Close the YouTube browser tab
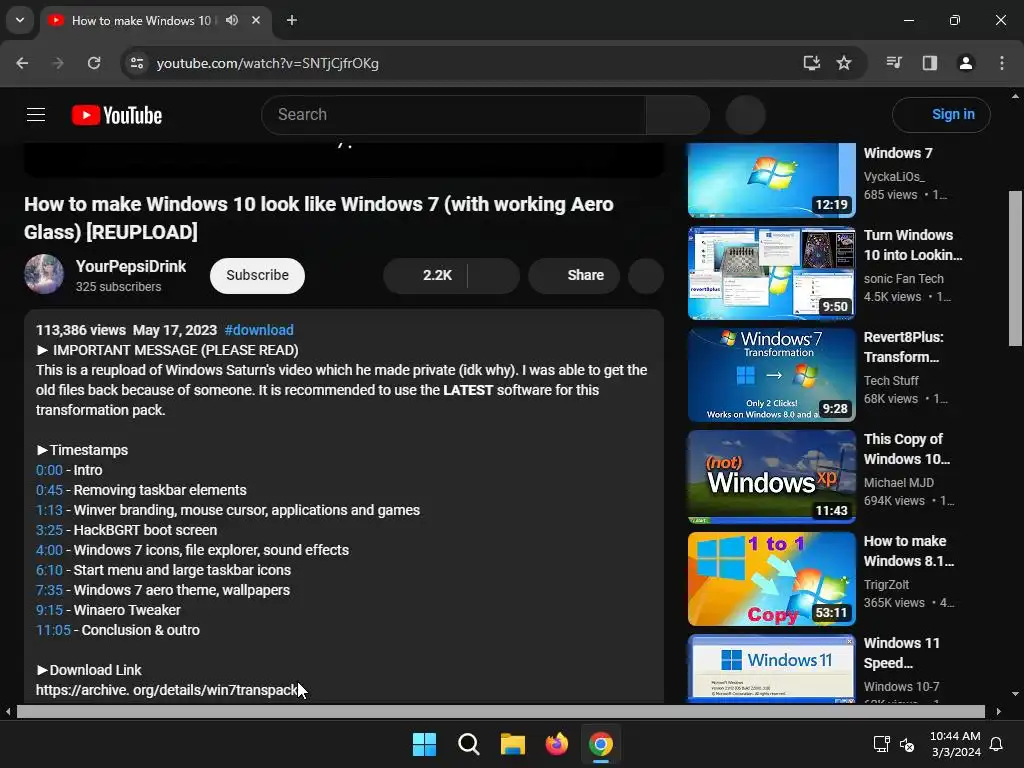This screenshot has width=1024, height=768. click(x=256, y=20)
